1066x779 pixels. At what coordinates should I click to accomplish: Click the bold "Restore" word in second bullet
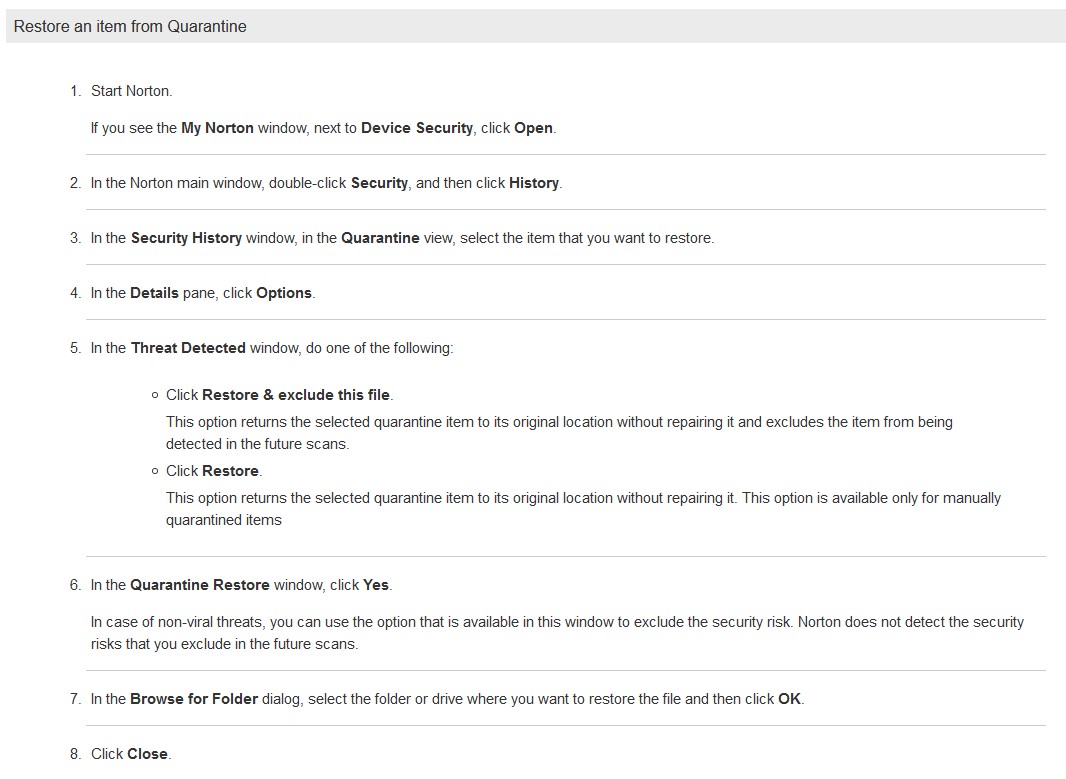click(230, 471)
